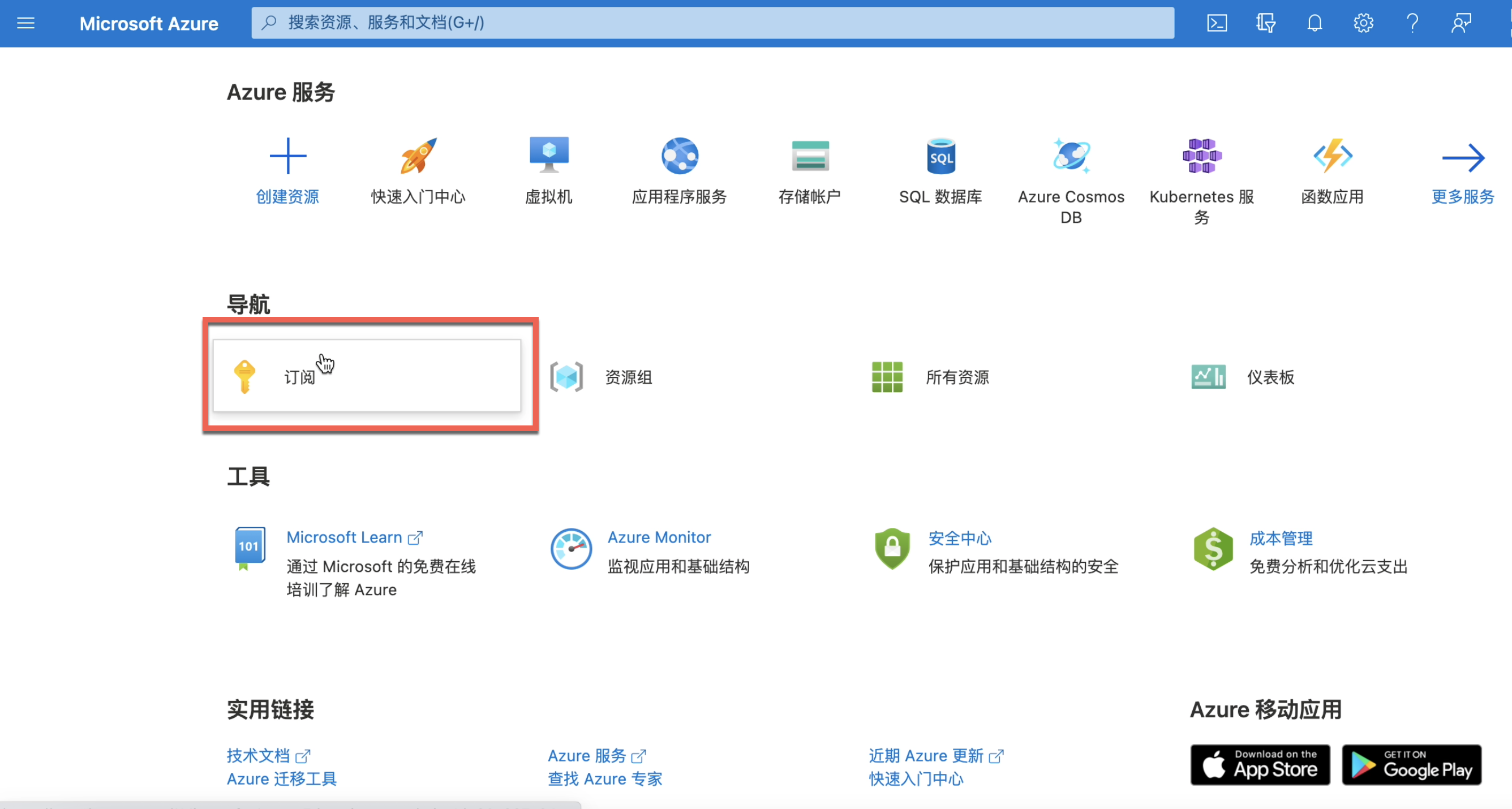Click the App Store download badge
This screenshot has width=1512, height=809.
(x=1260, y=765)
